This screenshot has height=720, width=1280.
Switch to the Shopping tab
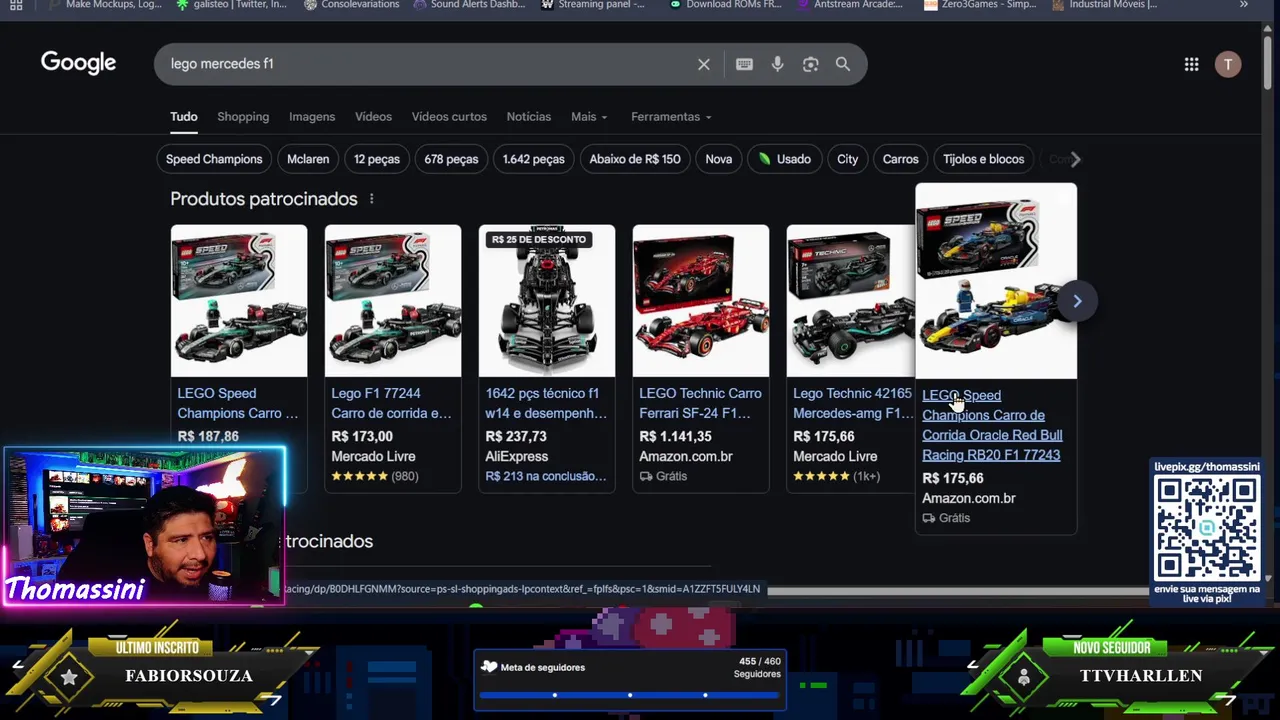pyautogui.click(x=243, y=117)
